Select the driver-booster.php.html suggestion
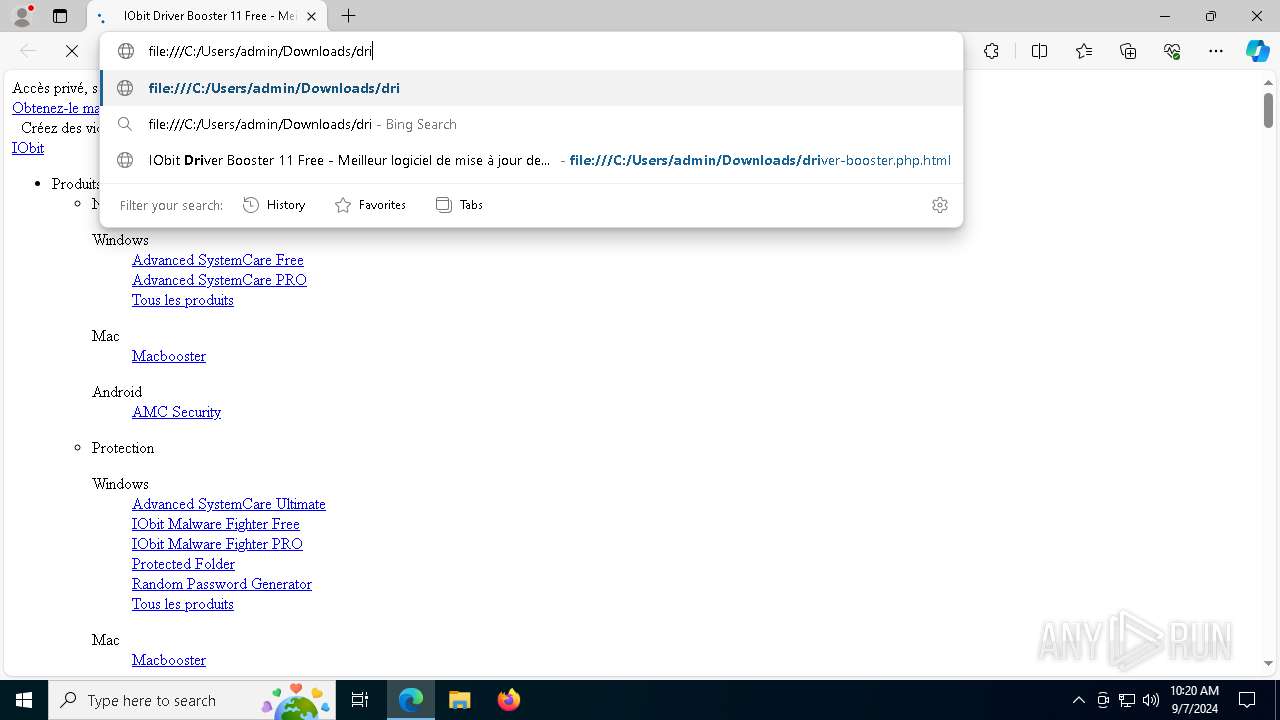 pos(532,160)
